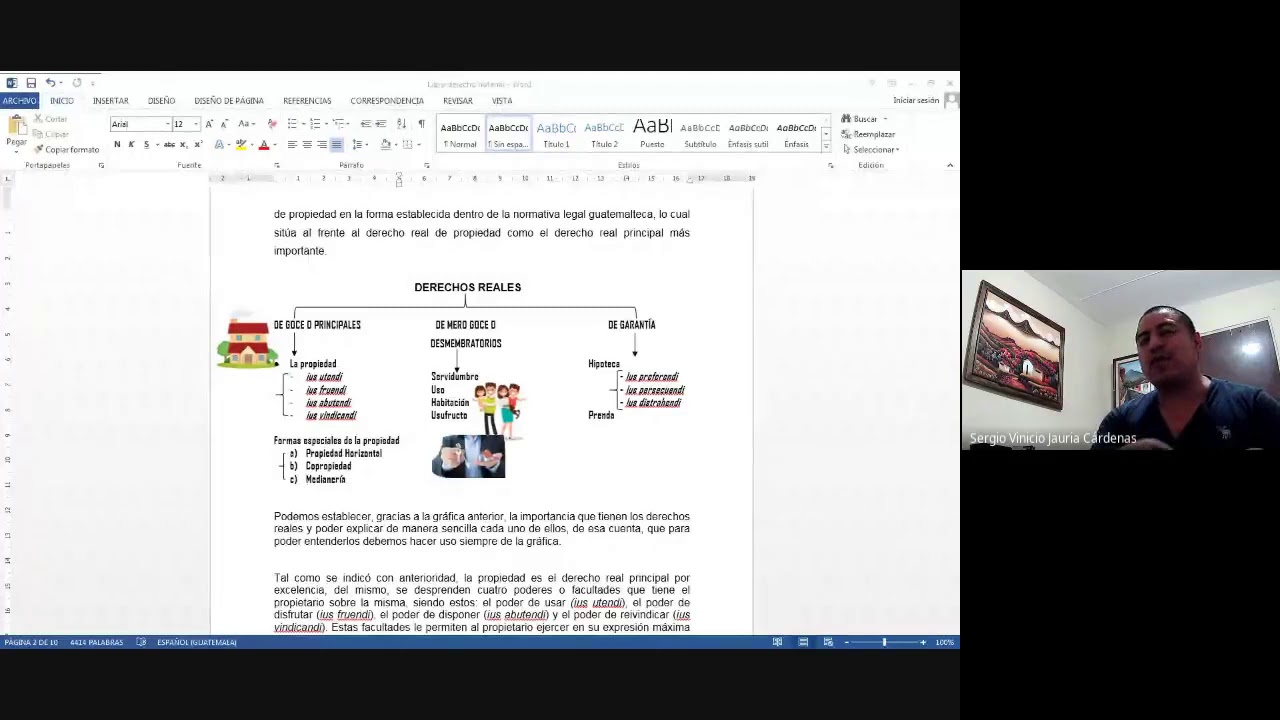Click the word count 4414 PALABRAS
Screen dimensions: 1280x720
click(97, 642)
